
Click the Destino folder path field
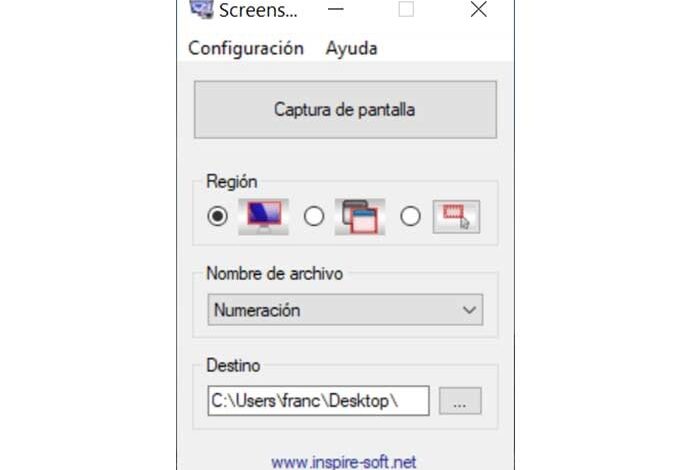[x=318, y=401]
